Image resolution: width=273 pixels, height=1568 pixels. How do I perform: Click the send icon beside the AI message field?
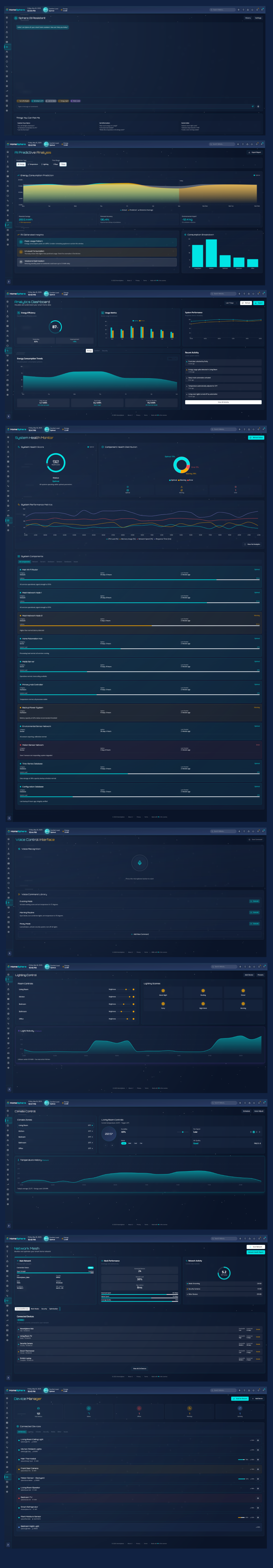point(253,106)
